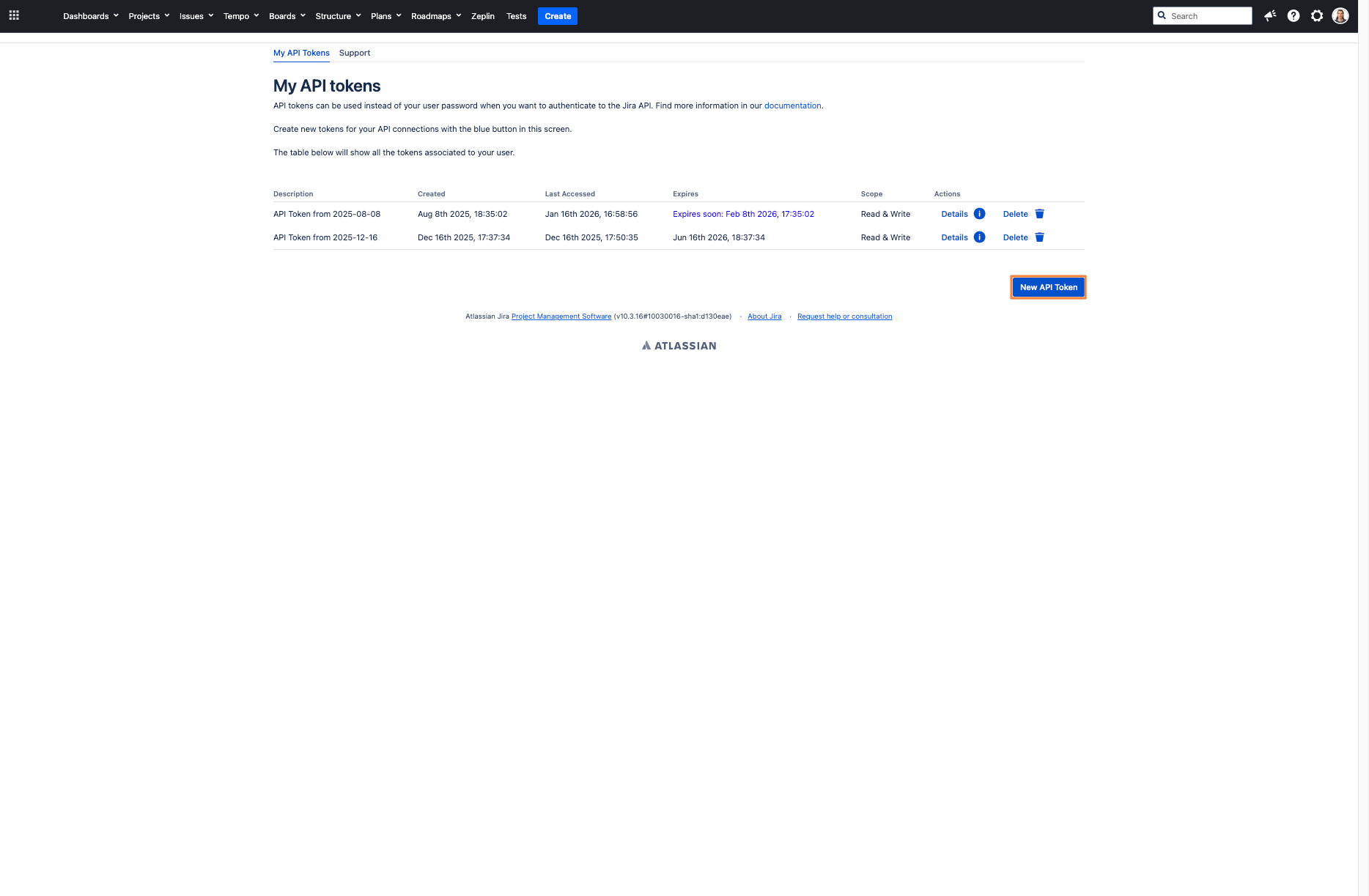
Task: Click the Atlassian logo in the footer
Action: 679,345
